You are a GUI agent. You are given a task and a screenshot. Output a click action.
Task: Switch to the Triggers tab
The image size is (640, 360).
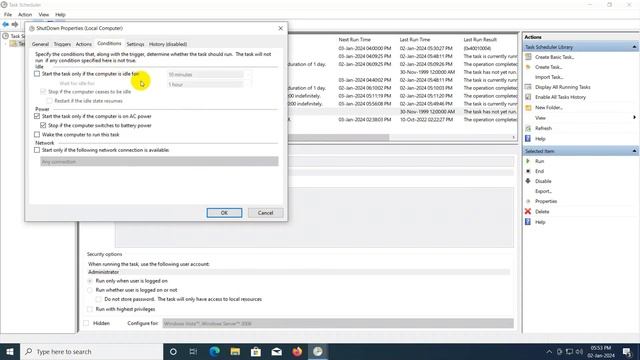click(62, 44)
